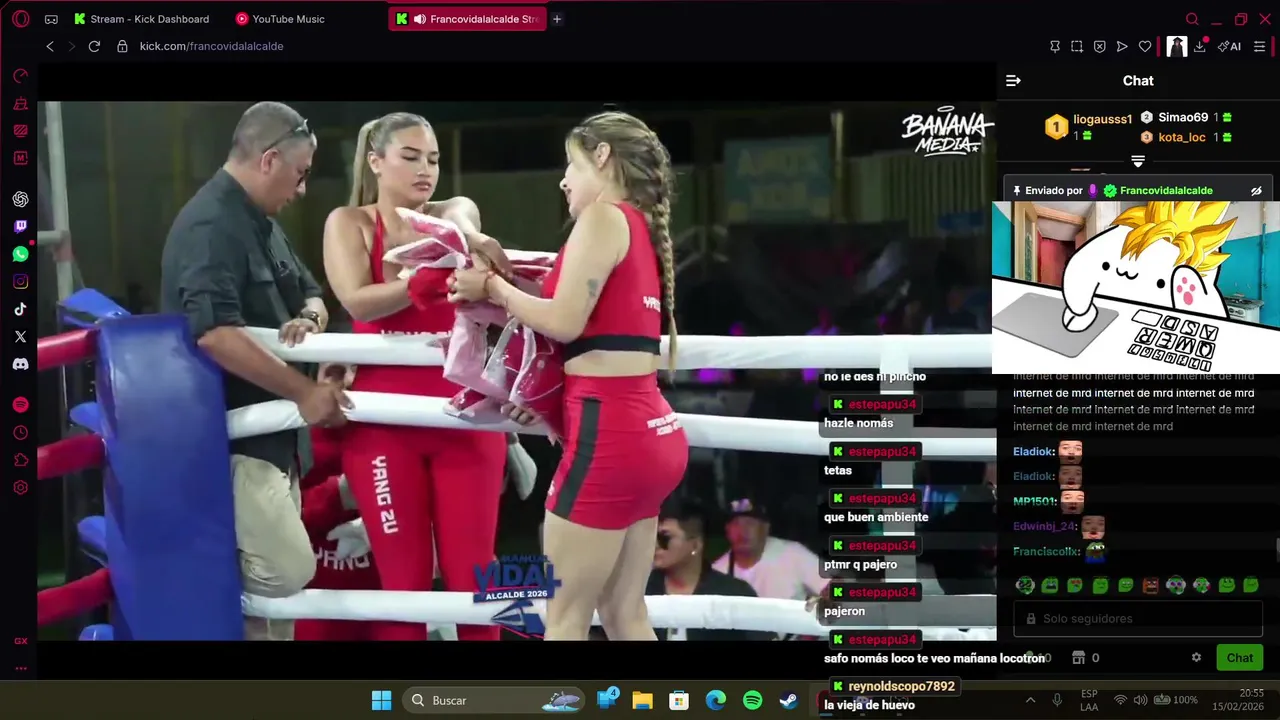The width and height of the screenshot is (1280, 720).
Task: Open chat settings gear beside the Chat button
Action: 1196,658
